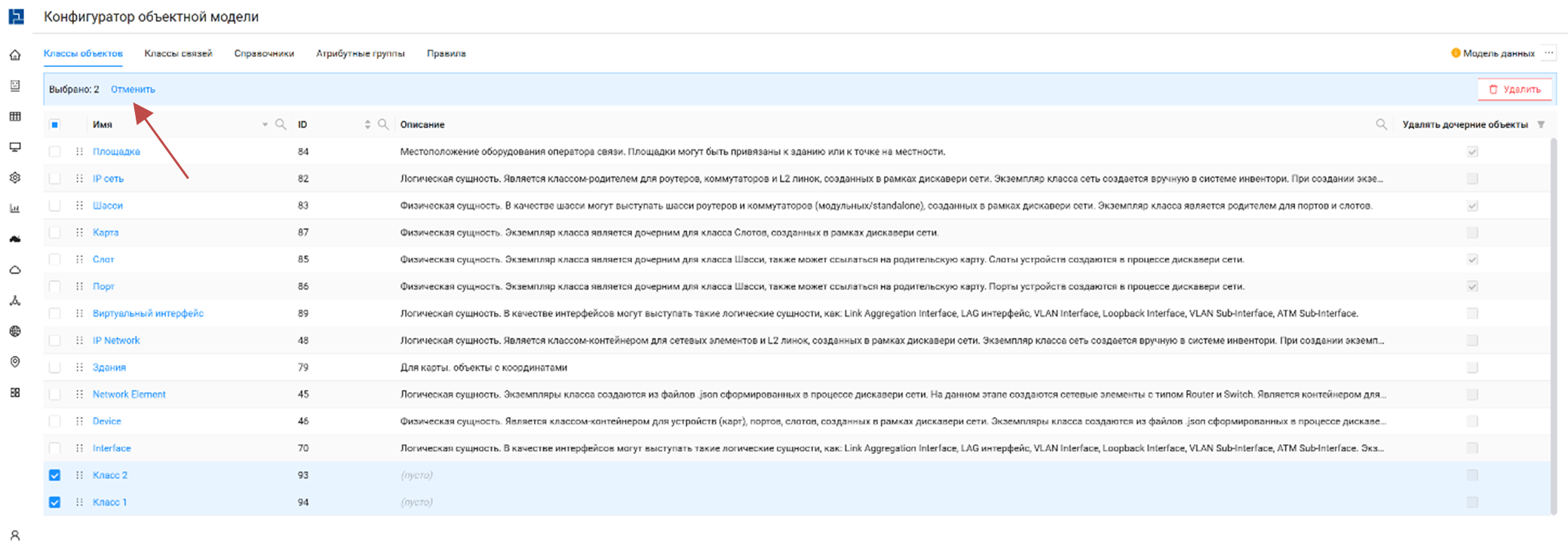Viewport: 1568px width, 552px height.
Task: Switch to the Справочники tab
Action: (x=264, y=54)
